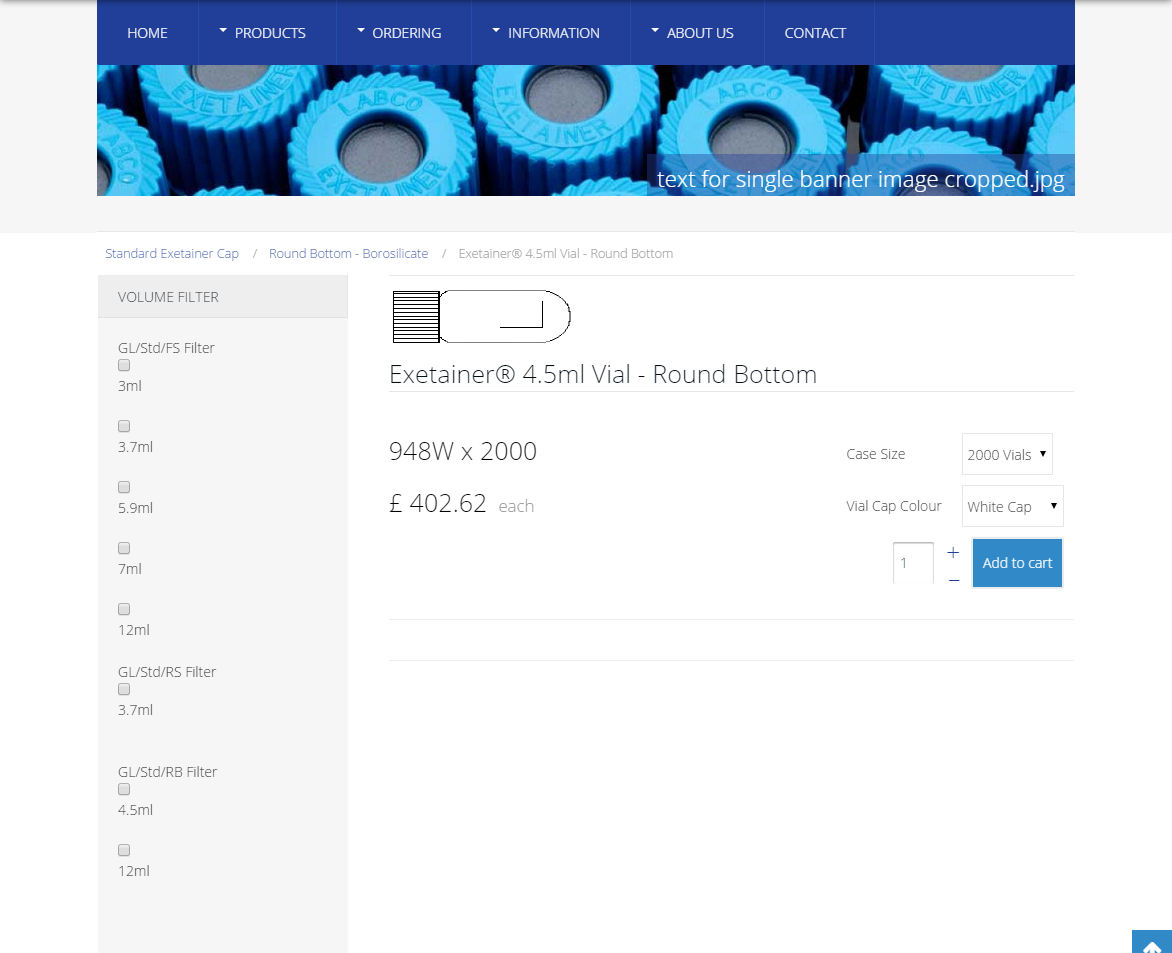Click the current page breadcrumb text
The height and width of the screenshot is (953, 1172).
coord(566,253)
